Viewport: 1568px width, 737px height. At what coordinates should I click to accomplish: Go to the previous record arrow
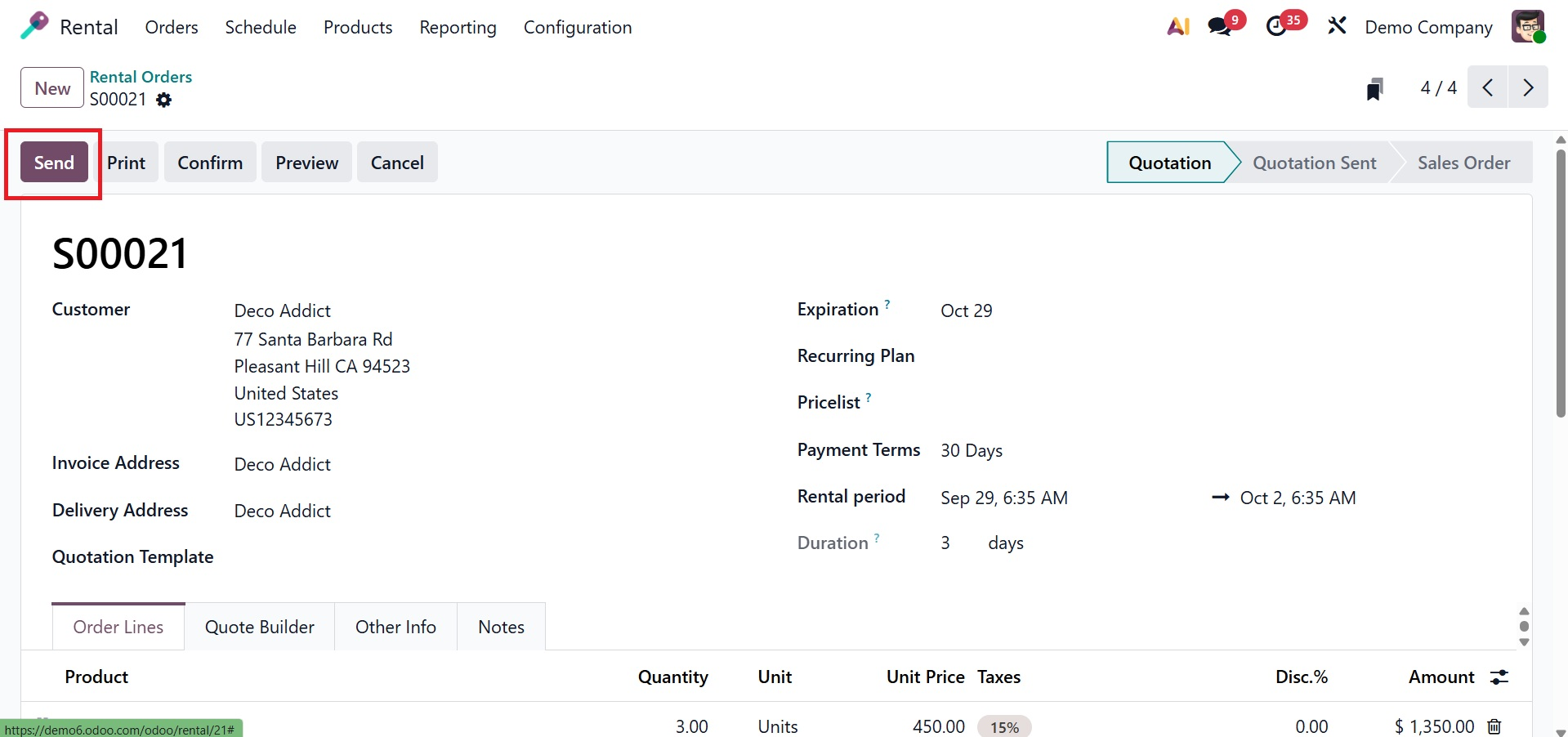[x=1488, y=87]
